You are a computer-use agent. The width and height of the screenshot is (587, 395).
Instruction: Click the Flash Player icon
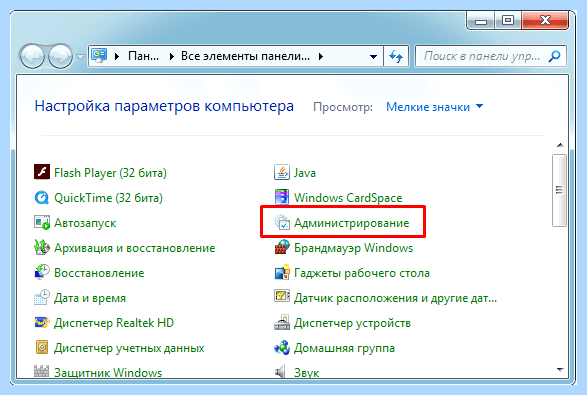(x=42, y=172)
